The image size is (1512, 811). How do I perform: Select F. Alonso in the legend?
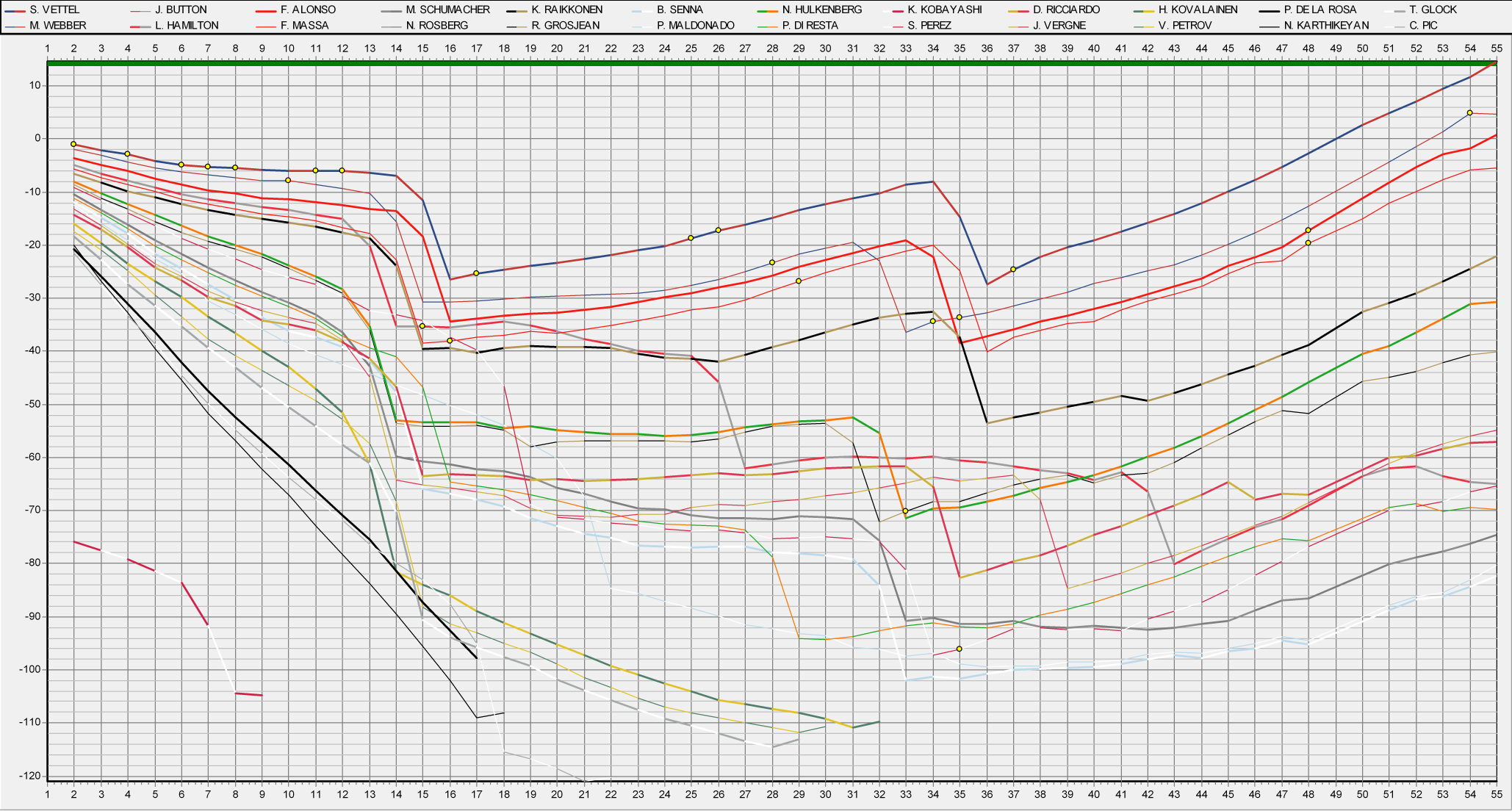(x=308, y=10)
